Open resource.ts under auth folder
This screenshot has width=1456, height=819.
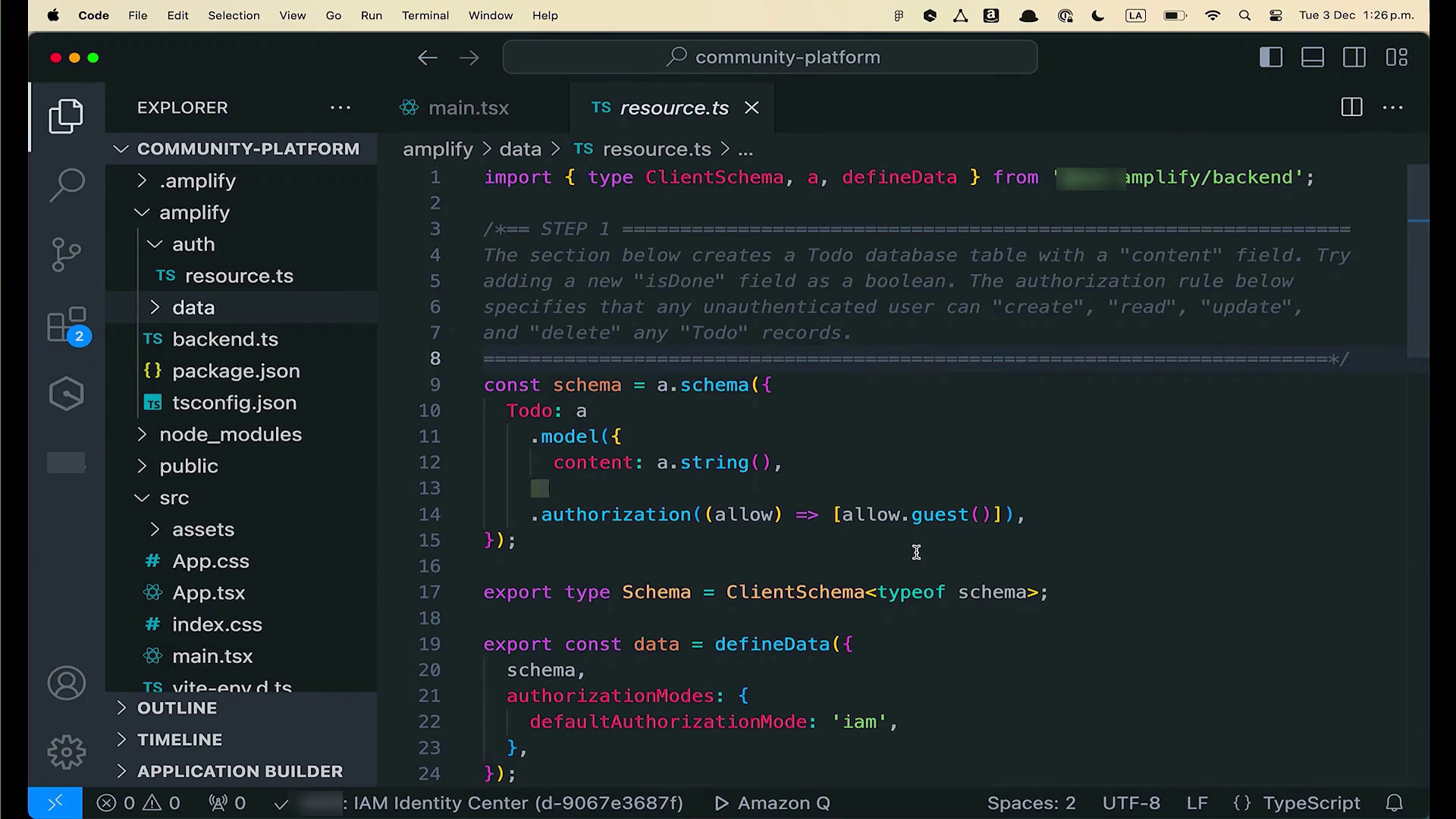tap(241, 276)
